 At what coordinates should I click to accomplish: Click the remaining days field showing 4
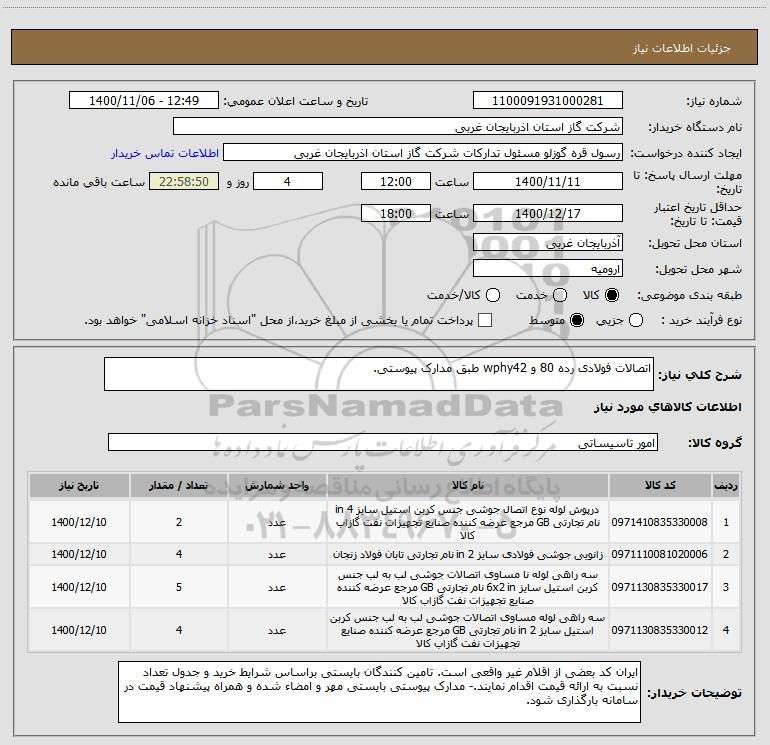tap(288, 181)
